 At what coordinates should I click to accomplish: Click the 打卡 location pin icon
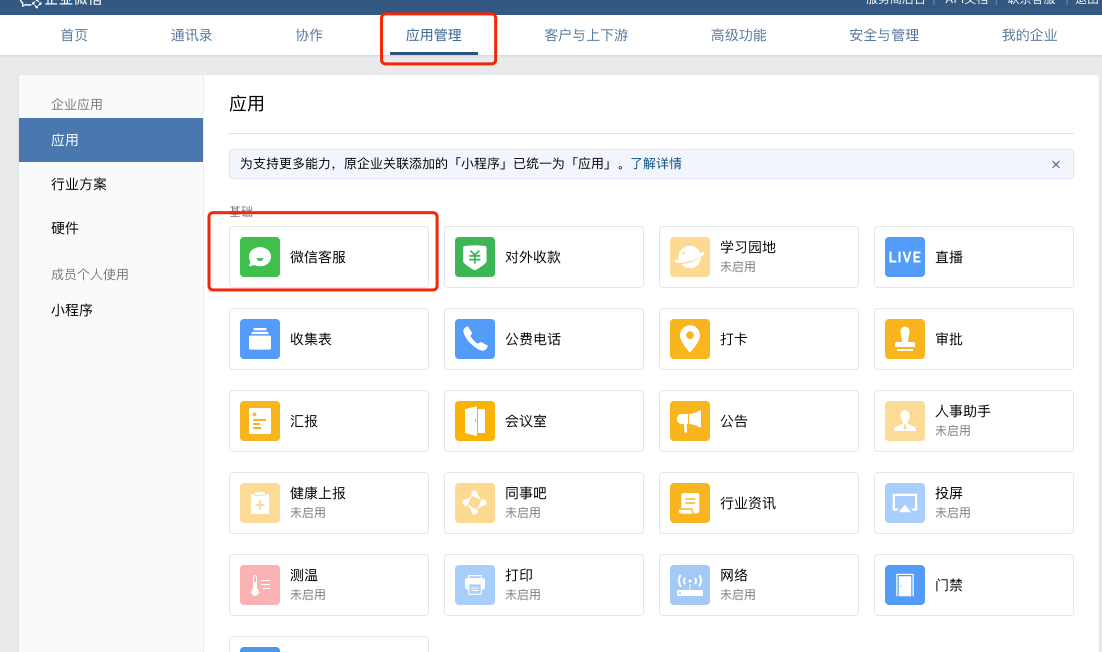pyautogui.click(x=690, y=339)
